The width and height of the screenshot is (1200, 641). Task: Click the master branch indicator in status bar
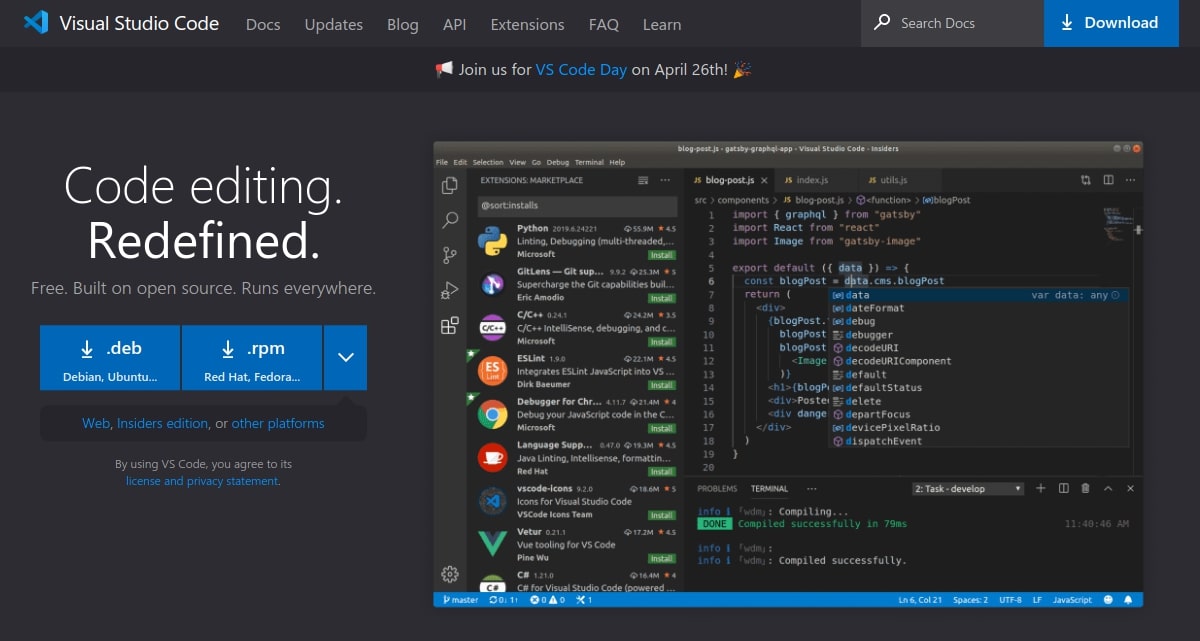click(x=459, y=600)
